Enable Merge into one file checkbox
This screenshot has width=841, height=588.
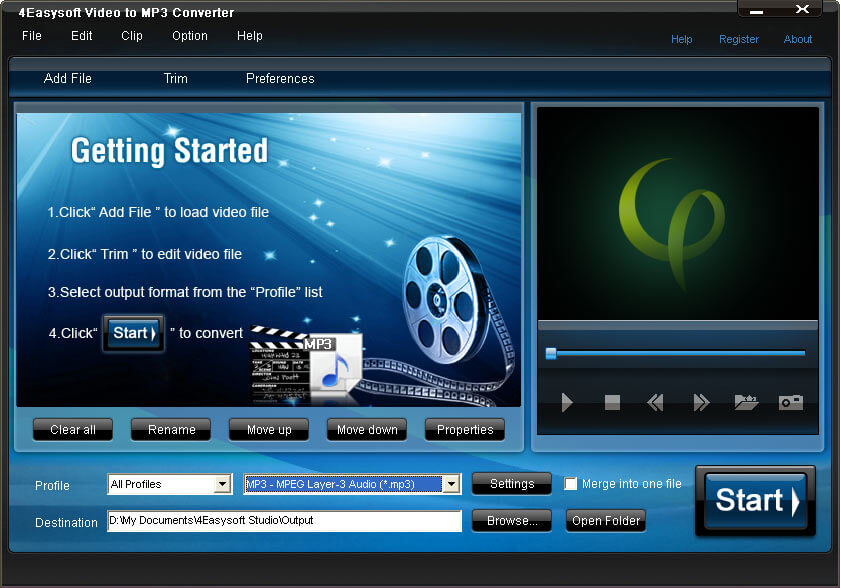click(x=571, y=484)
